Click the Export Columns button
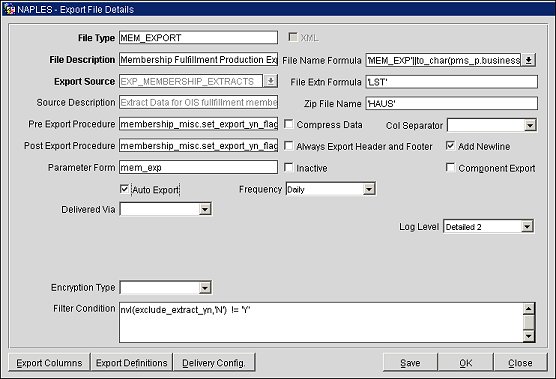This screenshot has height=379, width=556. point(49,363)
